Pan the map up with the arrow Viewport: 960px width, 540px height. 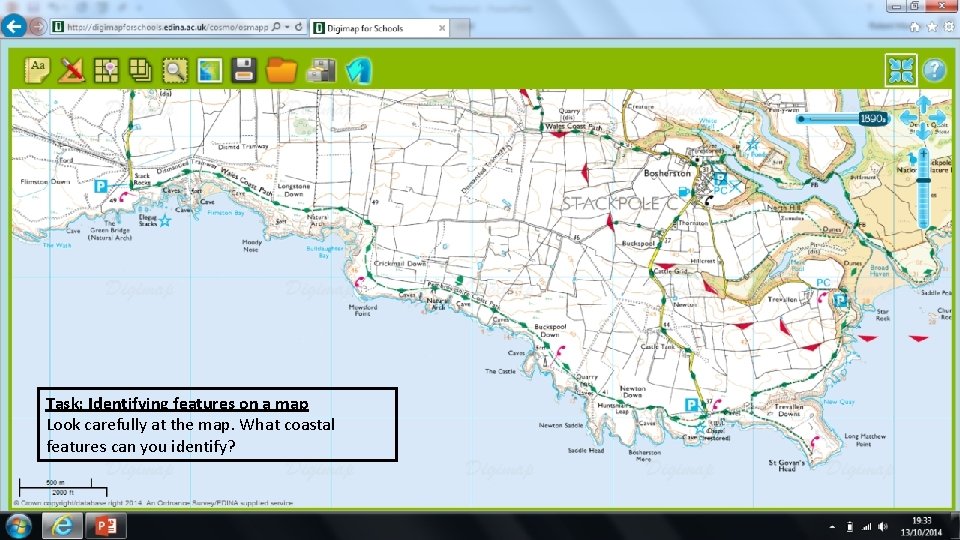(x=923, y=103)
